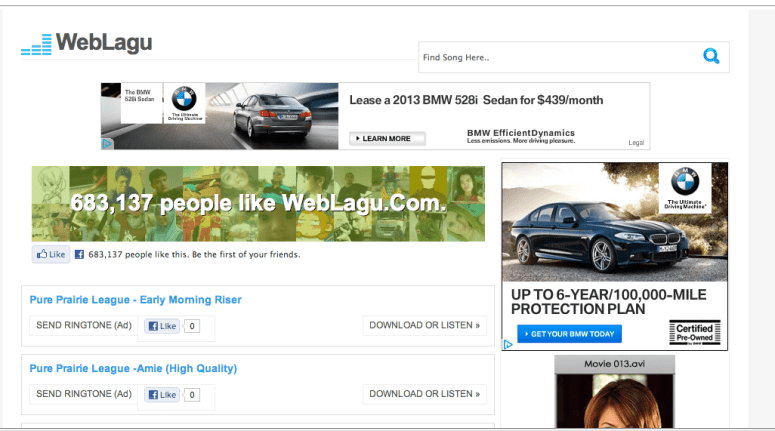Open Pure Prairie League -Amie (High Quality)
Image resolution: width=775 pixels, height=431 pixels.
click(x=133, y=369)
